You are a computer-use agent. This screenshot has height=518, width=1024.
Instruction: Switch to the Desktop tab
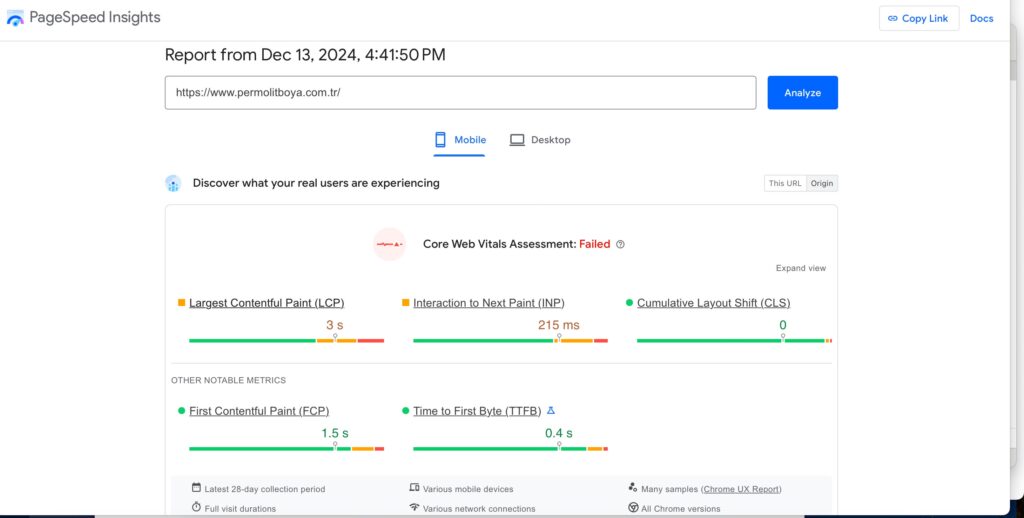coord(540,140)
